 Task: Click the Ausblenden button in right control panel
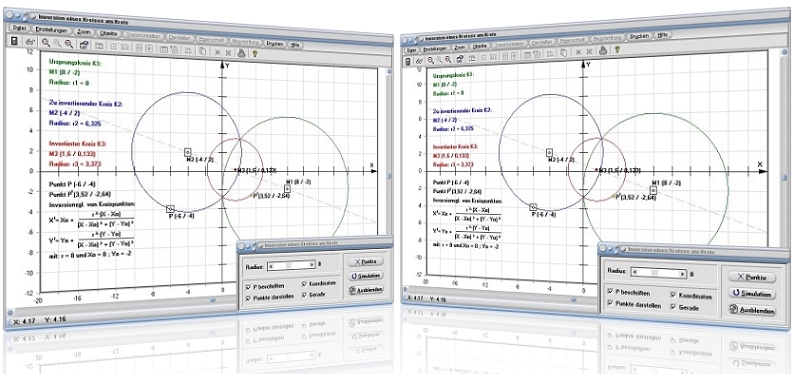(752, 310)
